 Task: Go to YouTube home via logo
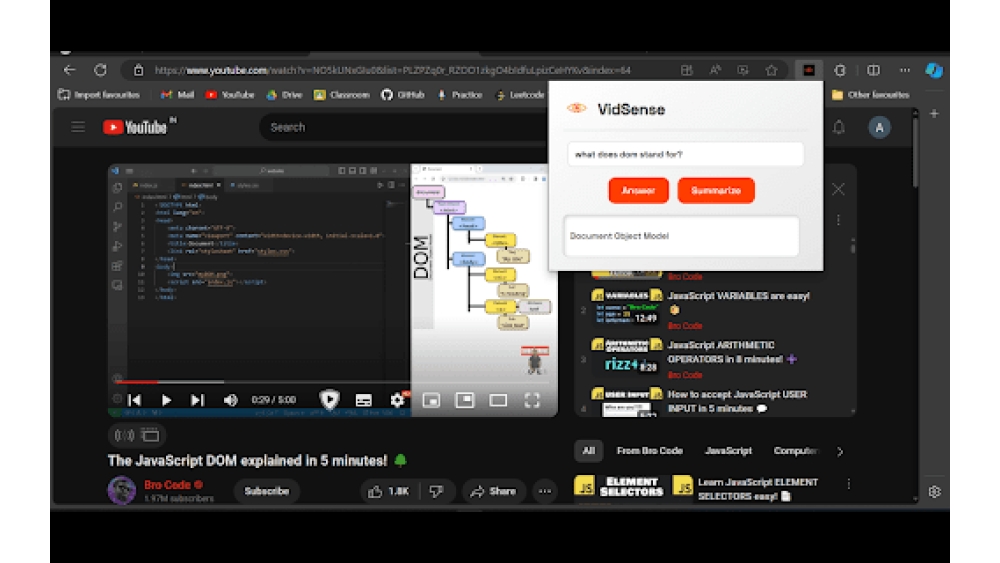pyautogui.click(x=136, y=128)
